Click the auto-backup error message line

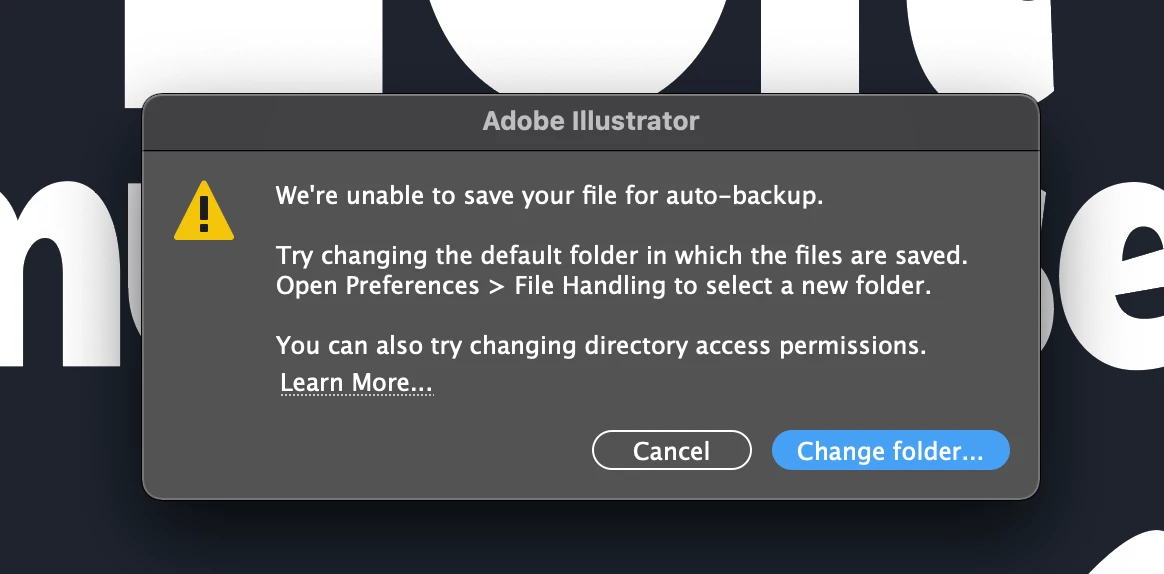[549, 196]
